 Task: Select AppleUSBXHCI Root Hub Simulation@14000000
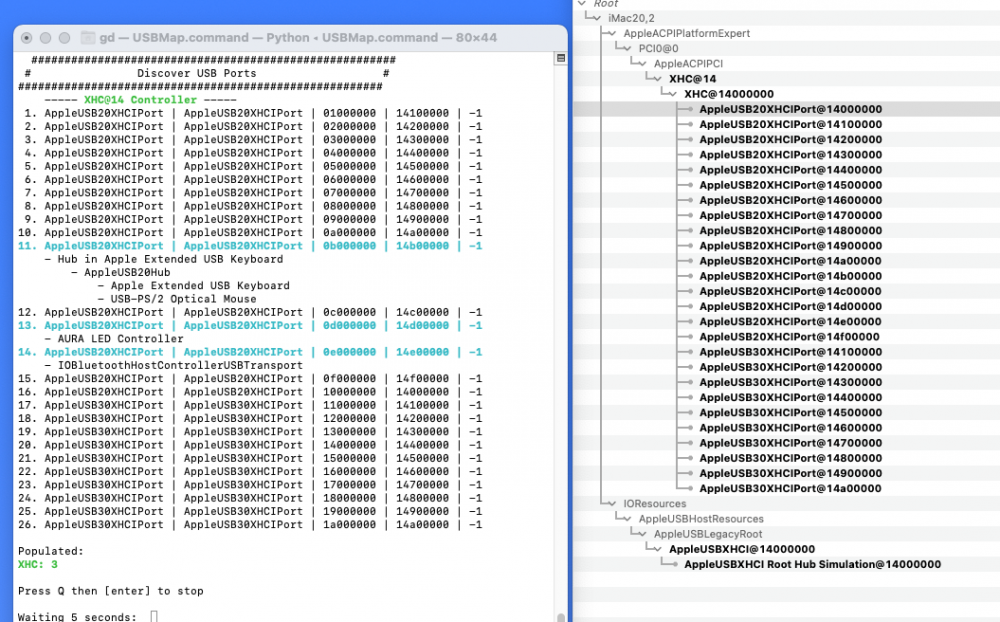coord(812,565)
